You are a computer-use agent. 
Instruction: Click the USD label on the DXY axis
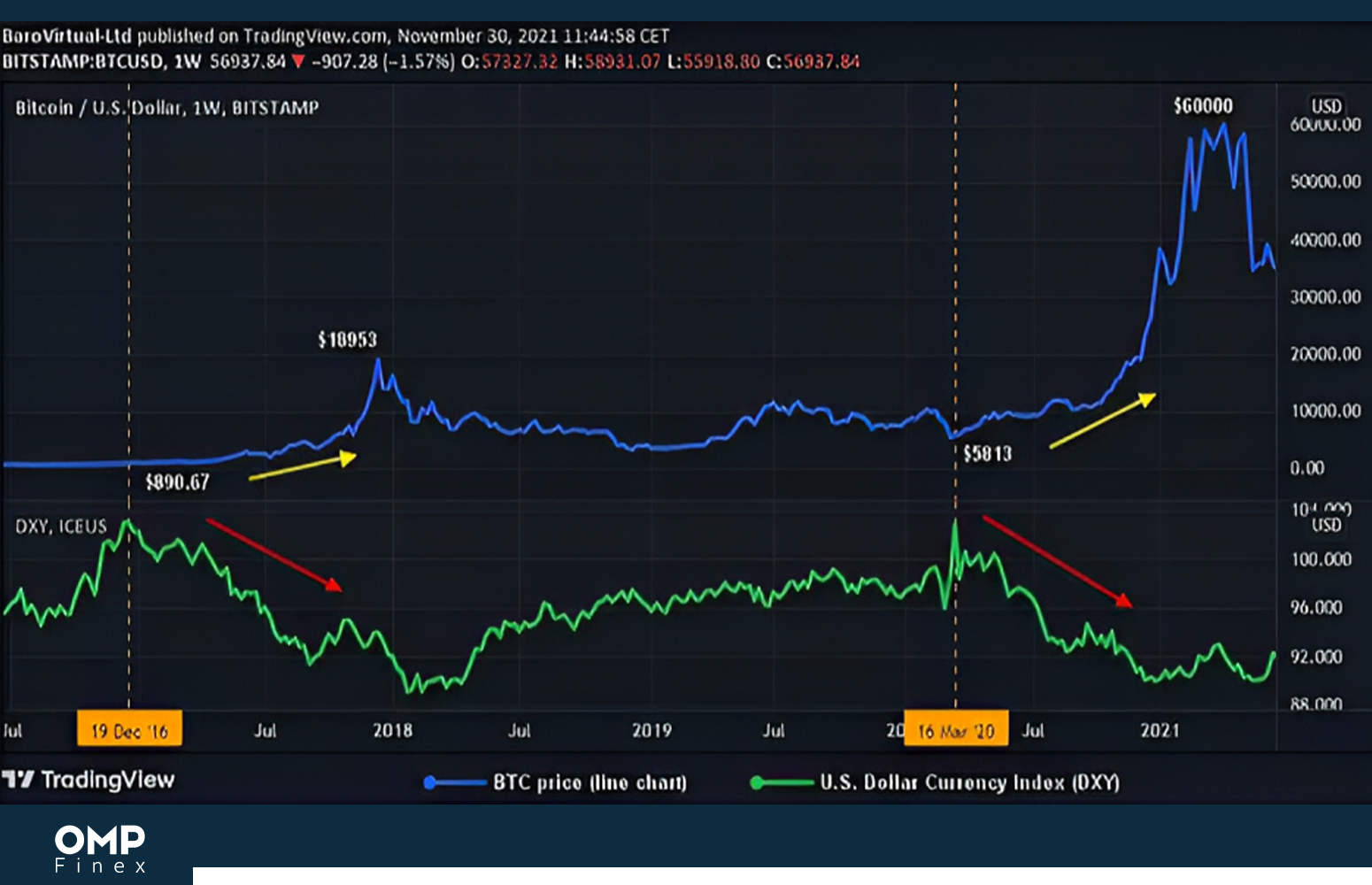pyautogui.click(x=1327, y=526)
